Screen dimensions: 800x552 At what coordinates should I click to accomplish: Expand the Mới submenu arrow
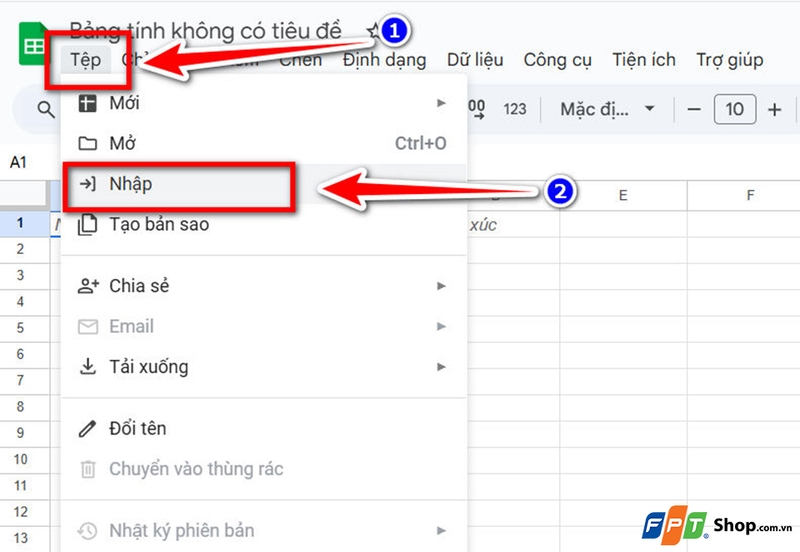pos(441,103)
